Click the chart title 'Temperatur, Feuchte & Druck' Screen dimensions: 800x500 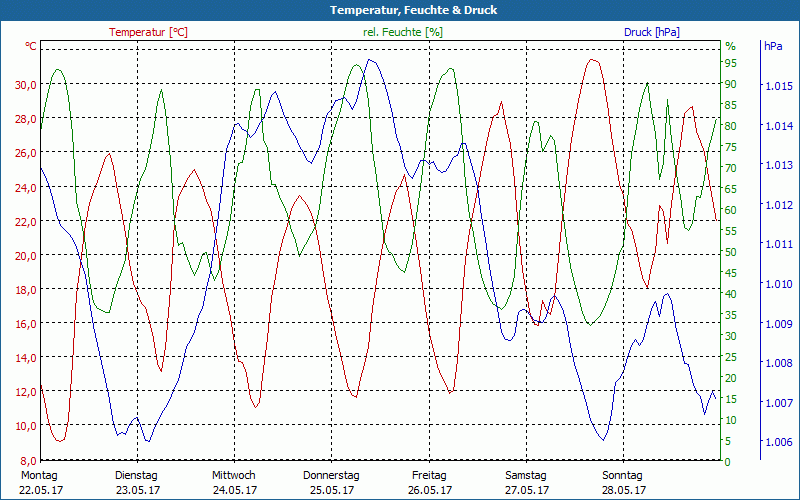[399, 10]
